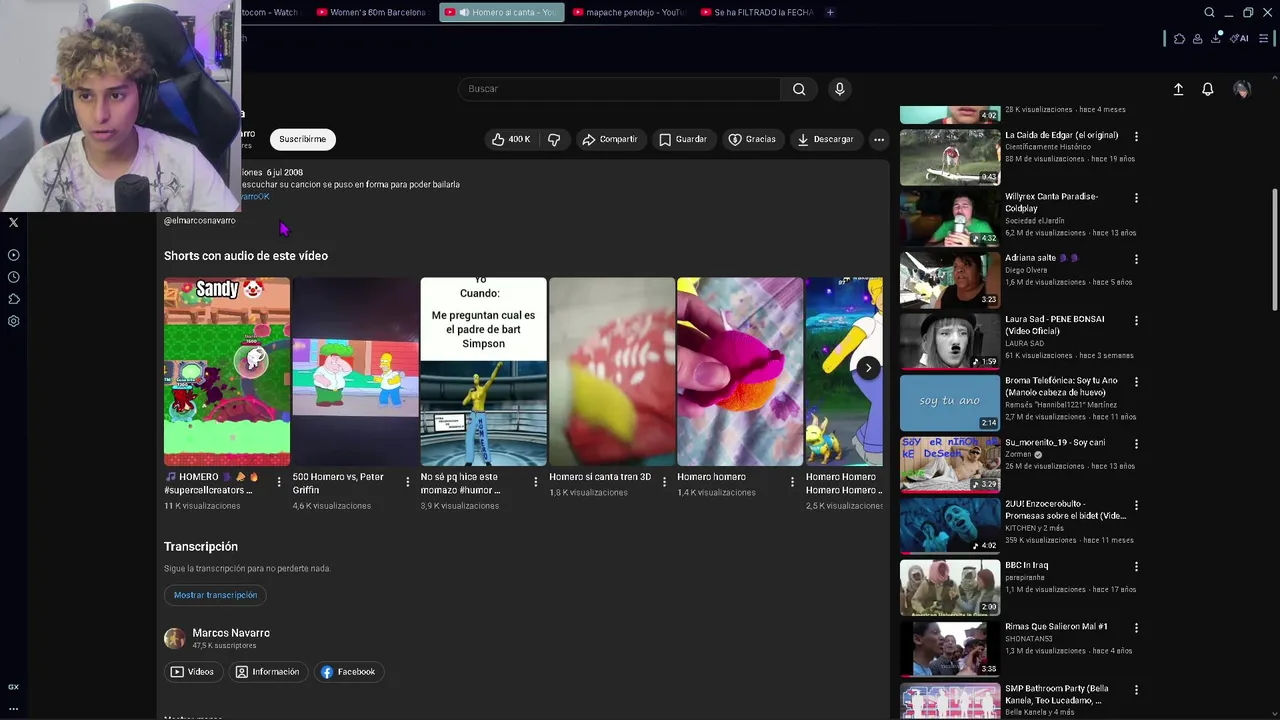Click the GX Control icon in sidebar
The height and width of the screenshot is (720, 1280).
click(13, 687)
